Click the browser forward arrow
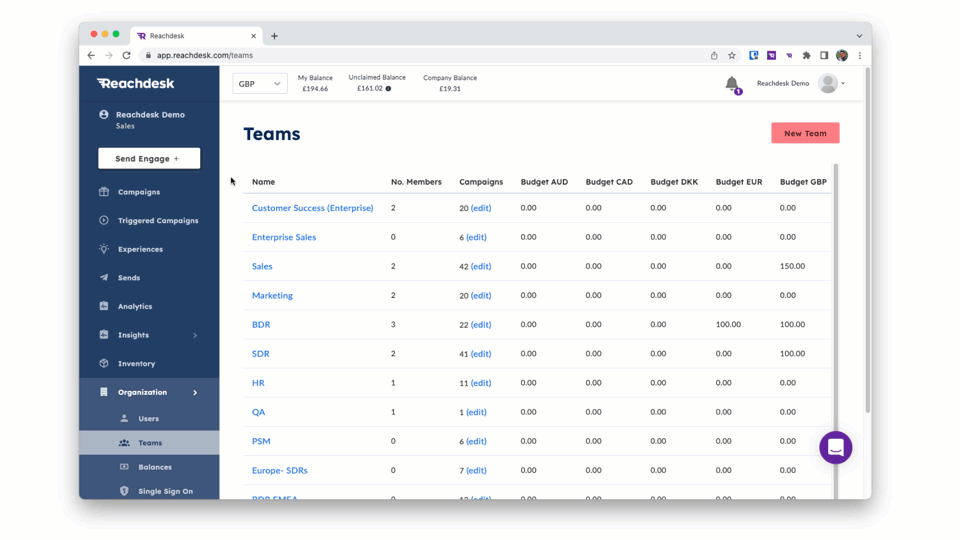Image resolution: width=960 pixels, height=540 pixels. (109, 55)
